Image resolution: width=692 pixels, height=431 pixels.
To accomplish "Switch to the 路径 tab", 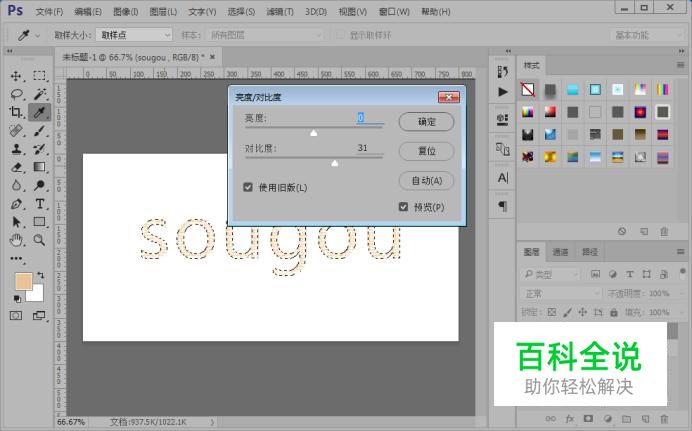I will pos(590,252).
